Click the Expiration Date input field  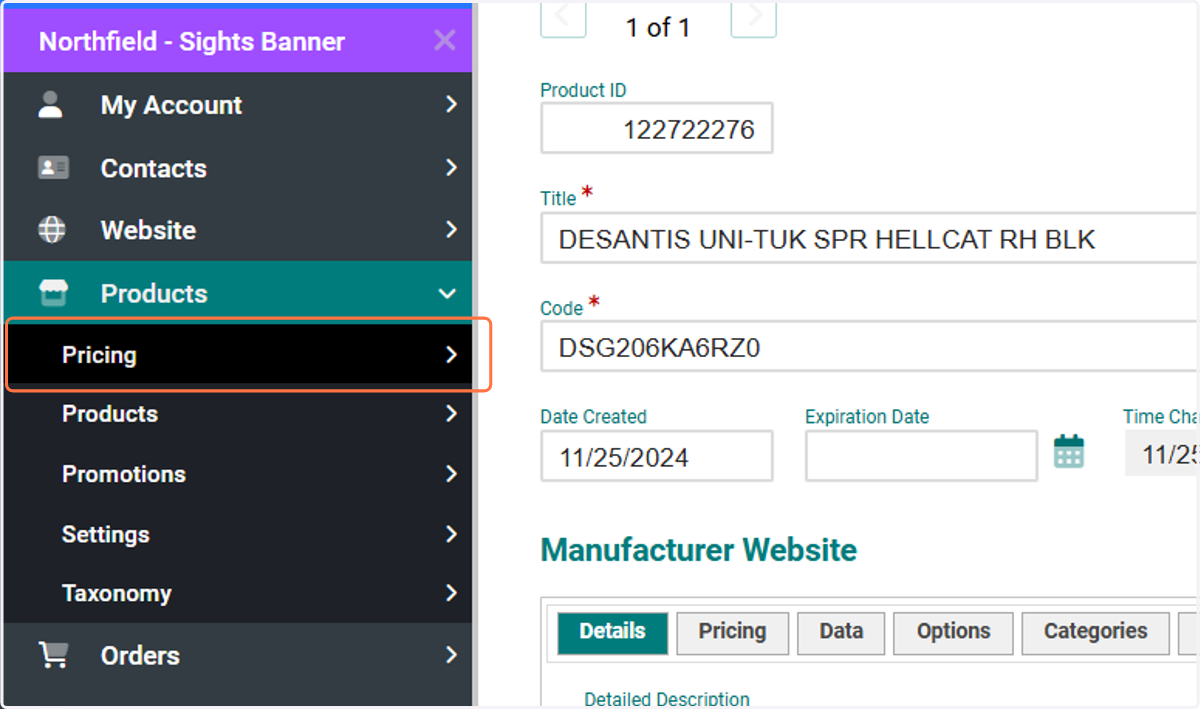[921, 457]
